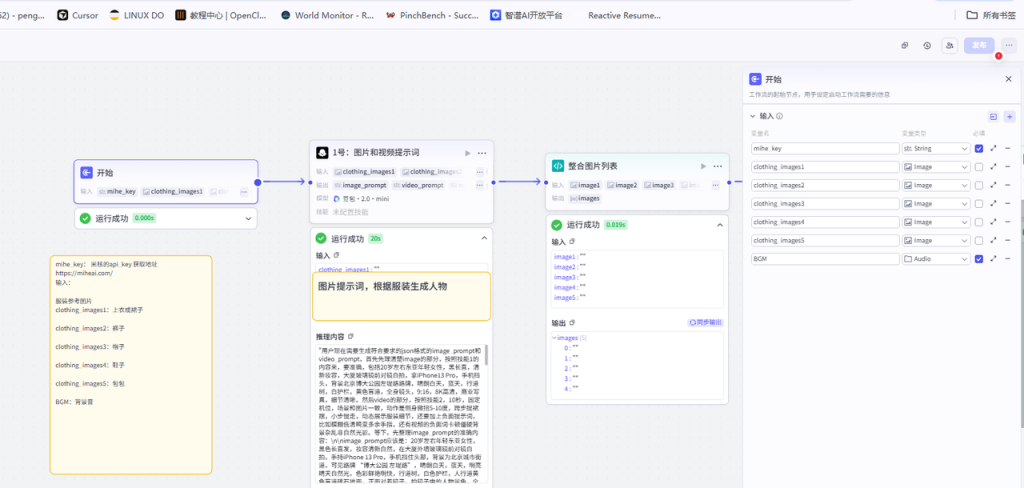Add a new input variable with plus icon

tap(1010, 116)
